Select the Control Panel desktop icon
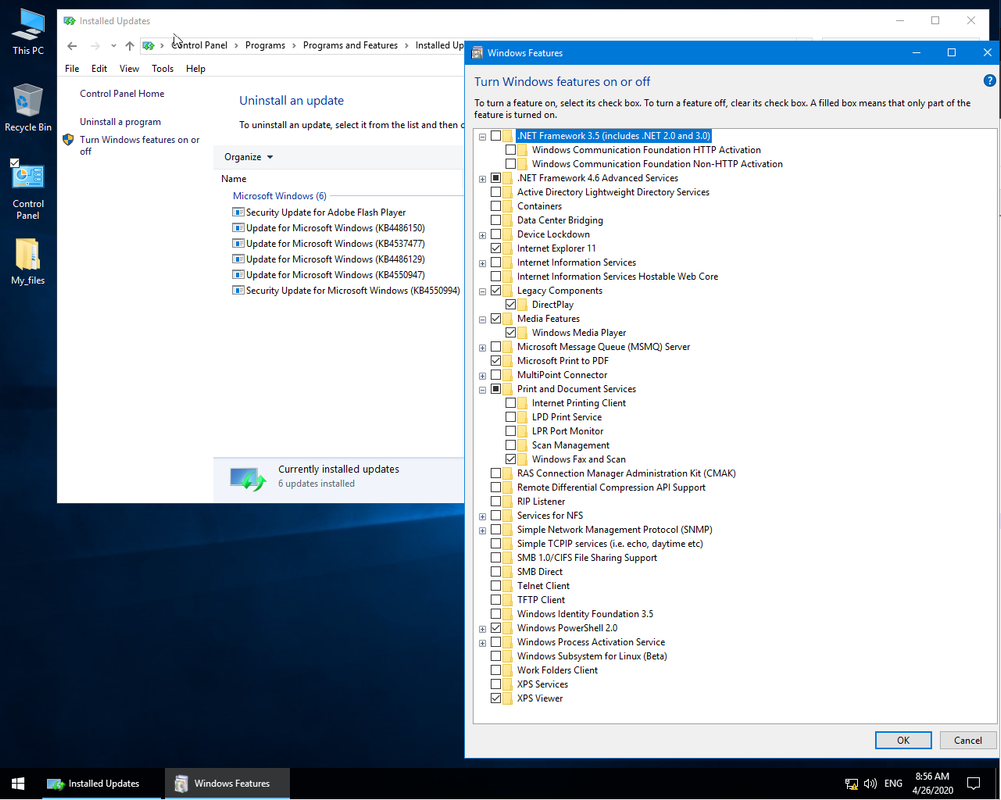 (28, 189)
